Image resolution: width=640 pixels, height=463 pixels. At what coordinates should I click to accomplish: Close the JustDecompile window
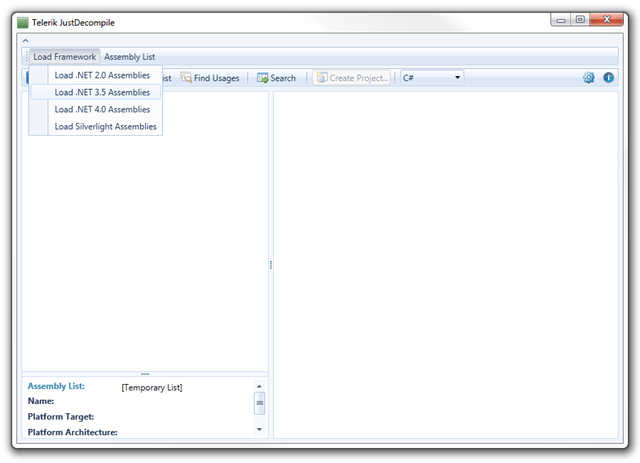click(606, 20)
